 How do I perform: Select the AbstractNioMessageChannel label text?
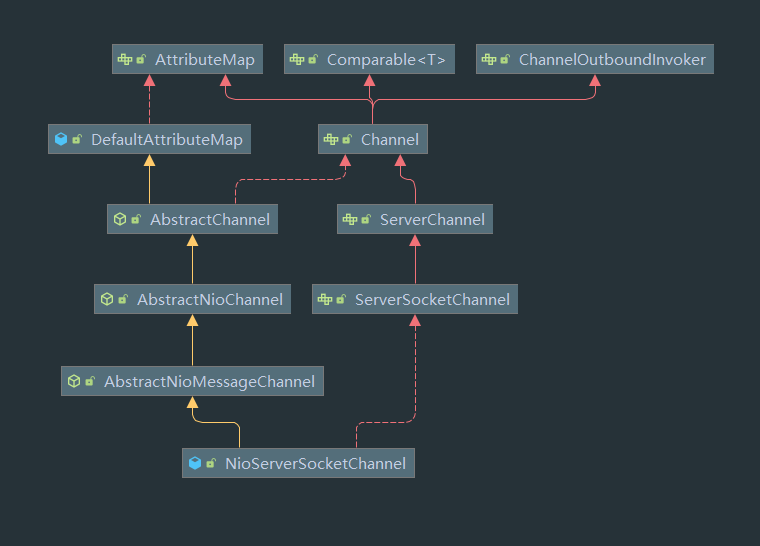209,382
